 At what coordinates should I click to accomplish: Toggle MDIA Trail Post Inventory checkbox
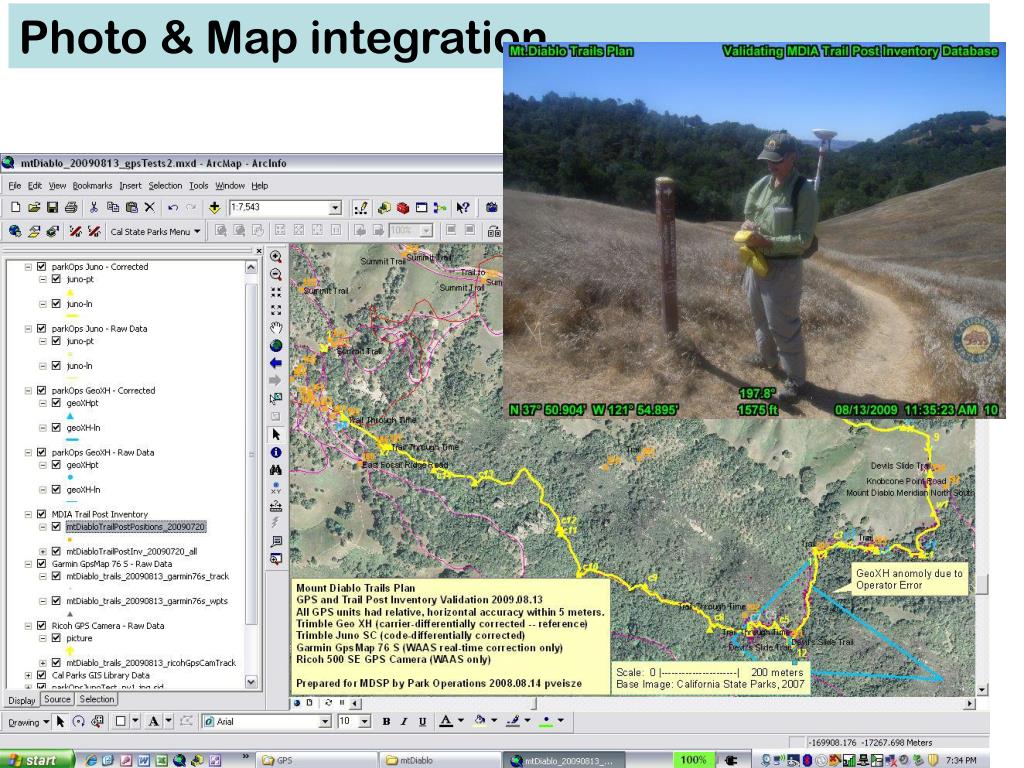tap(42, 514)
